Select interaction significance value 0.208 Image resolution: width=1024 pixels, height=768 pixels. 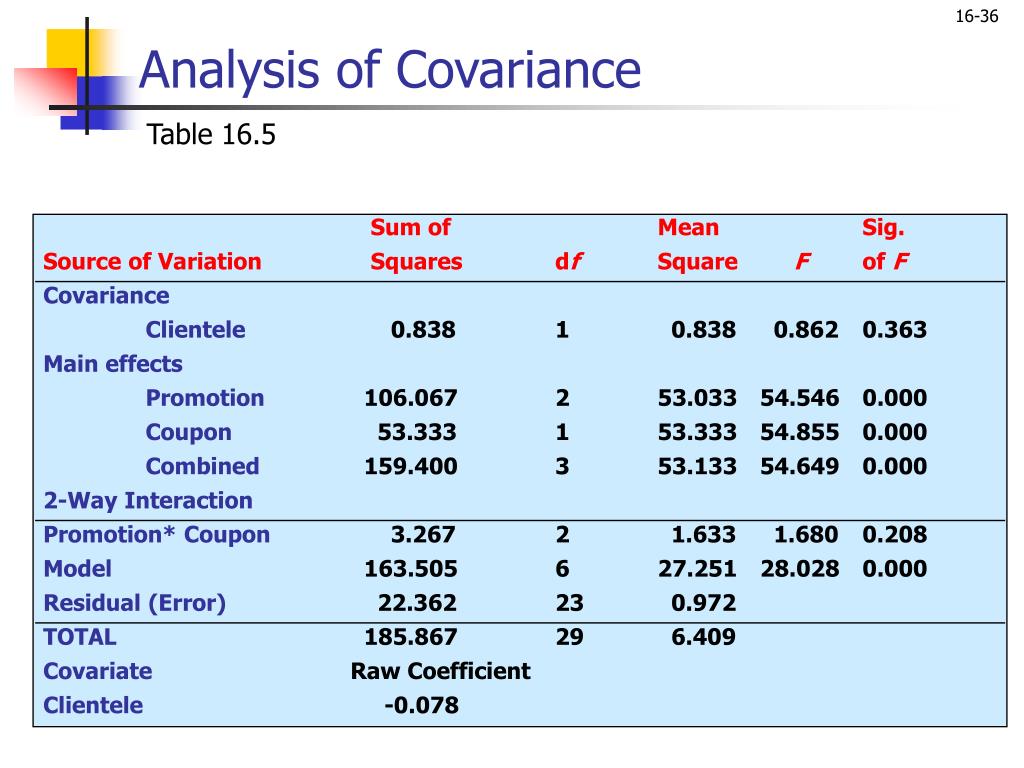tap(895, 534)
